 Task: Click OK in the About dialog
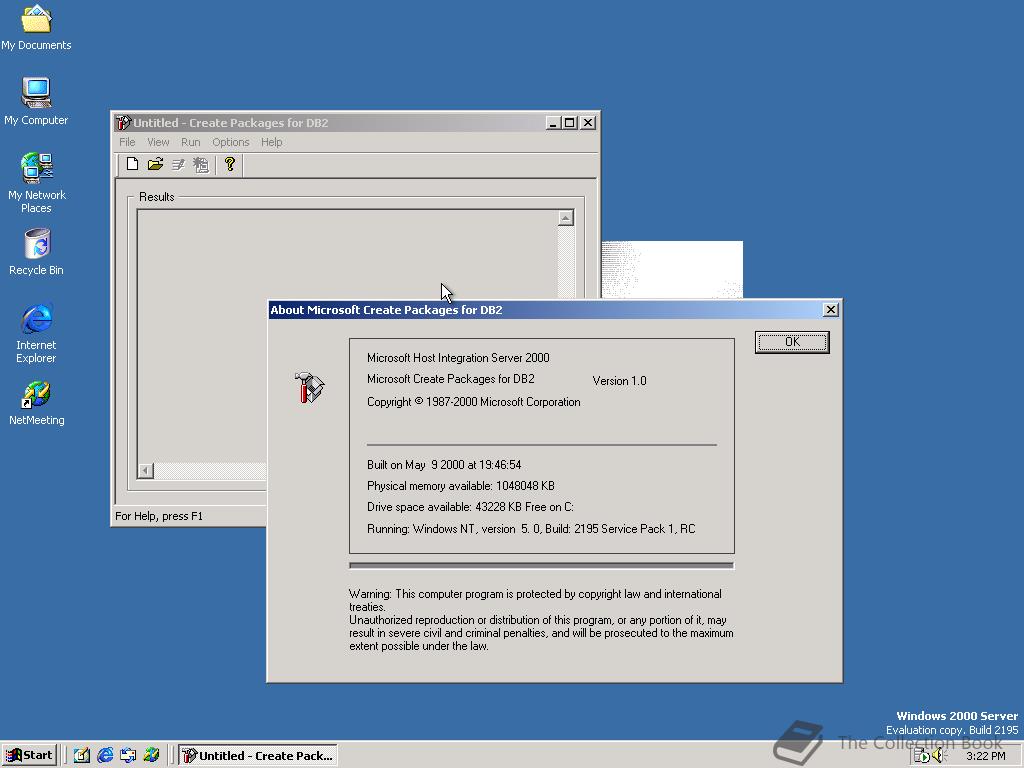pyautogui.click(x=792, y=342)
